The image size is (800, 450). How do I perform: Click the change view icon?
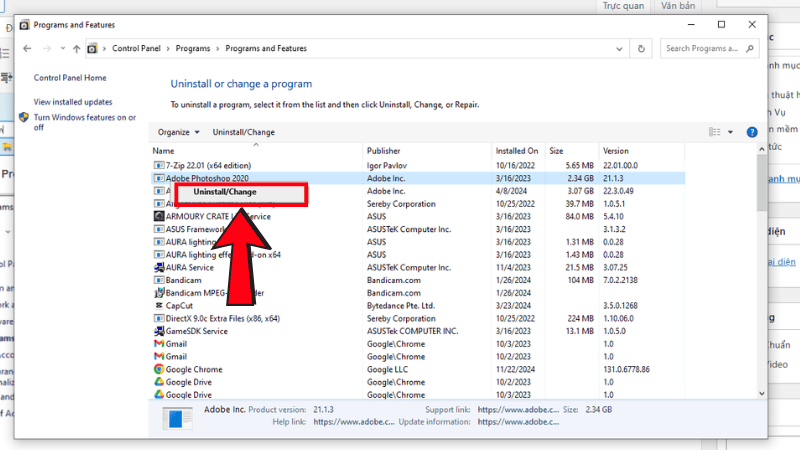click(x=715, y=132)
